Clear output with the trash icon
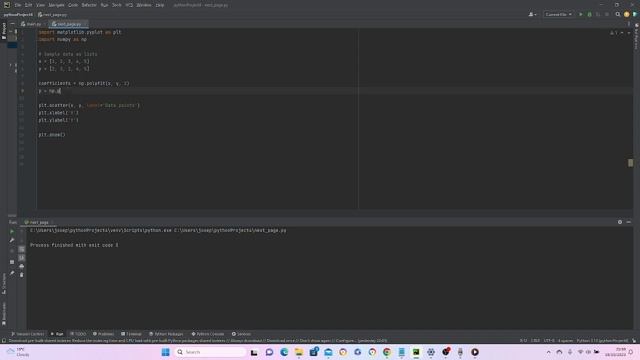Screen dimensions: 640x360 tap(22, 275)
